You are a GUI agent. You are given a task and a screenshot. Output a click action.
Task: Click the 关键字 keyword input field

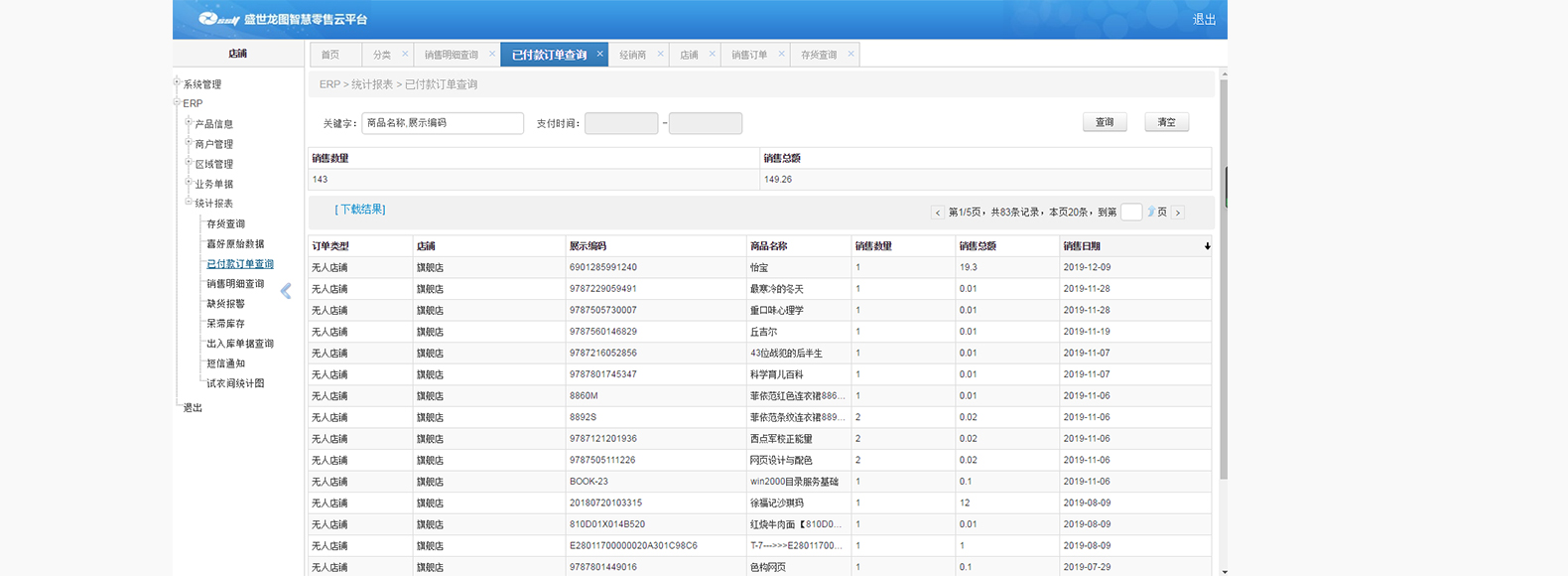[443, 123]
